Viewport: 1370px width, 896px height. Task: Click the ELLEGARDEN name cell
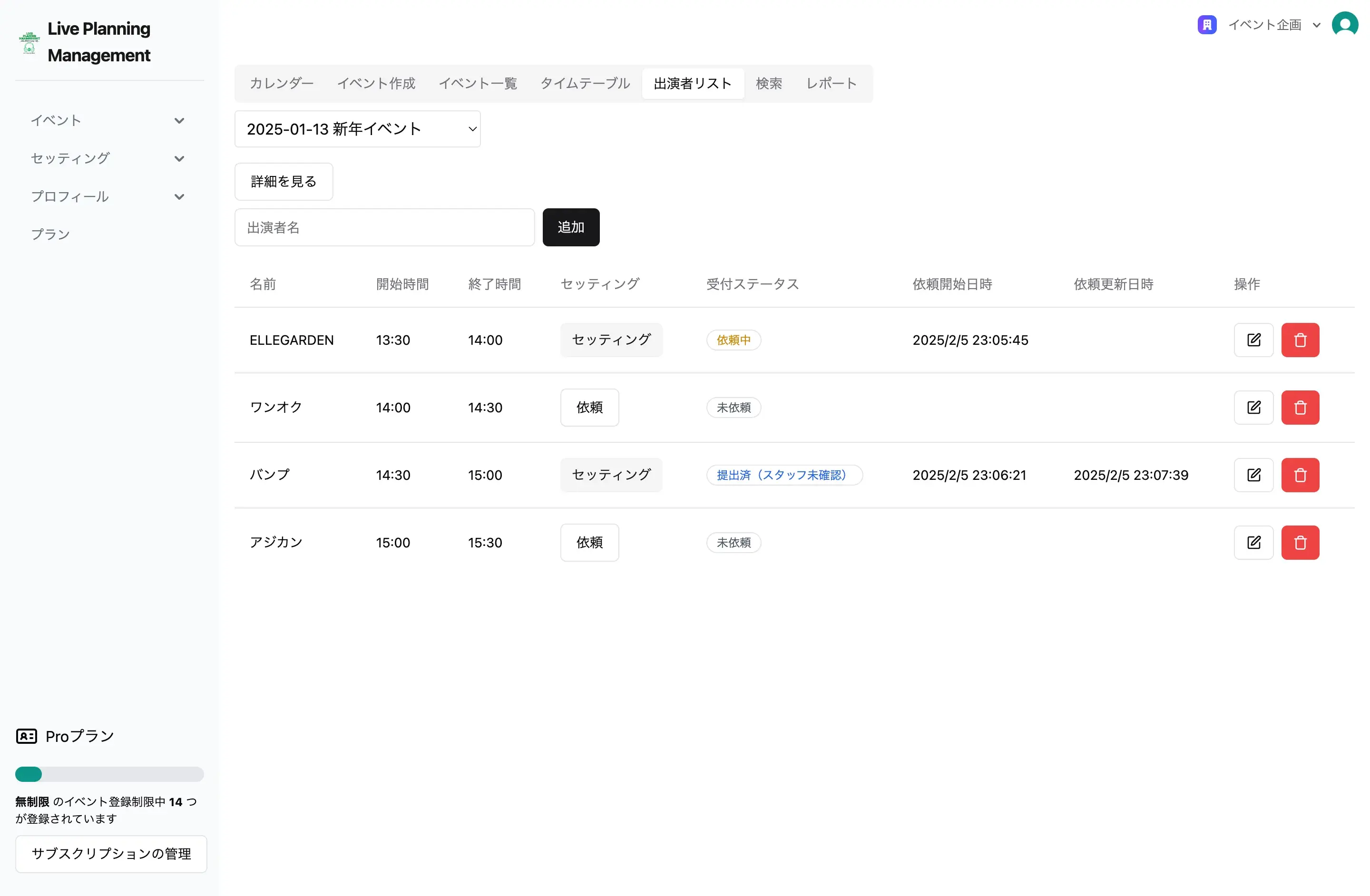(291, 340)
